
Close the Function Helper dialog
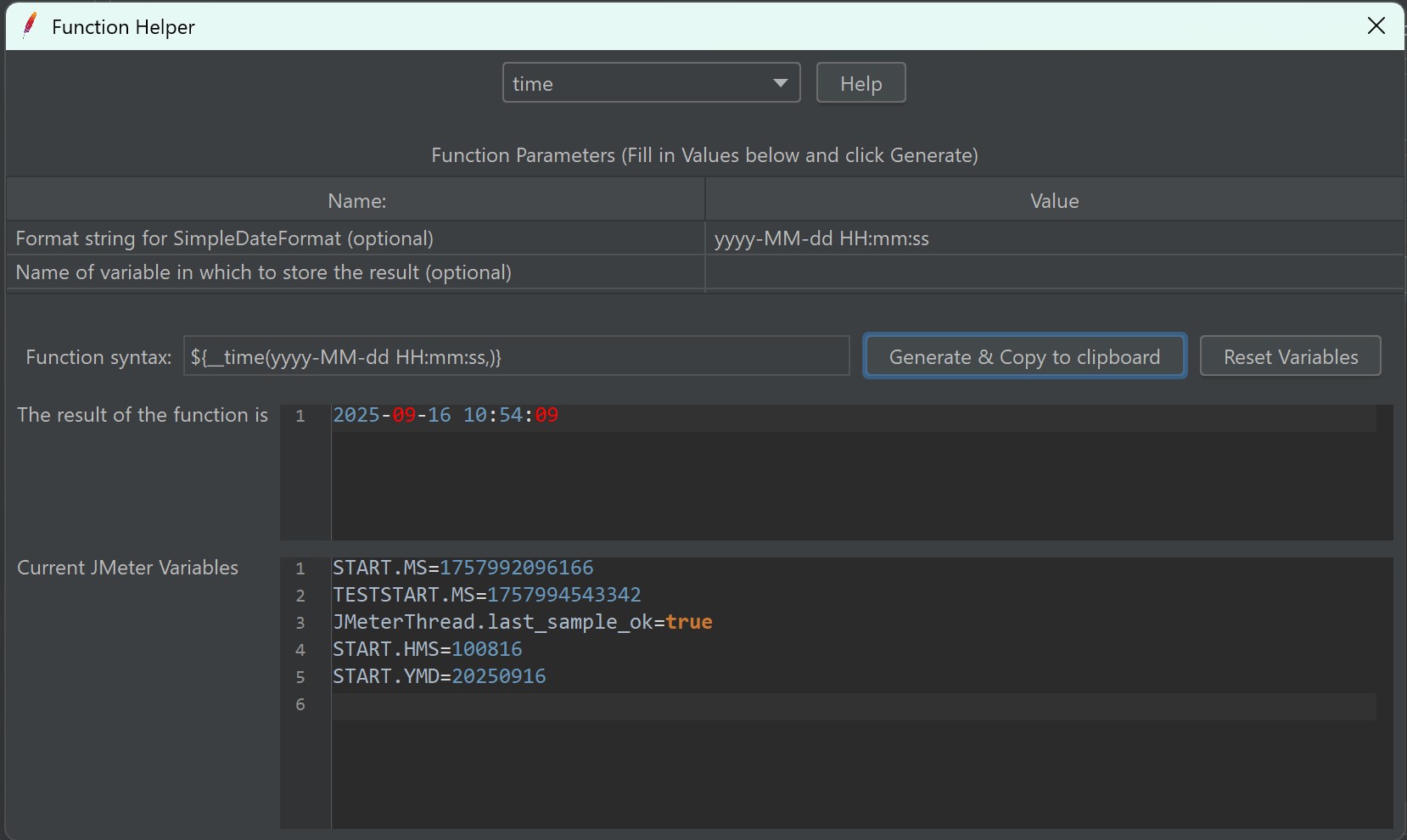coord(1376,26)
